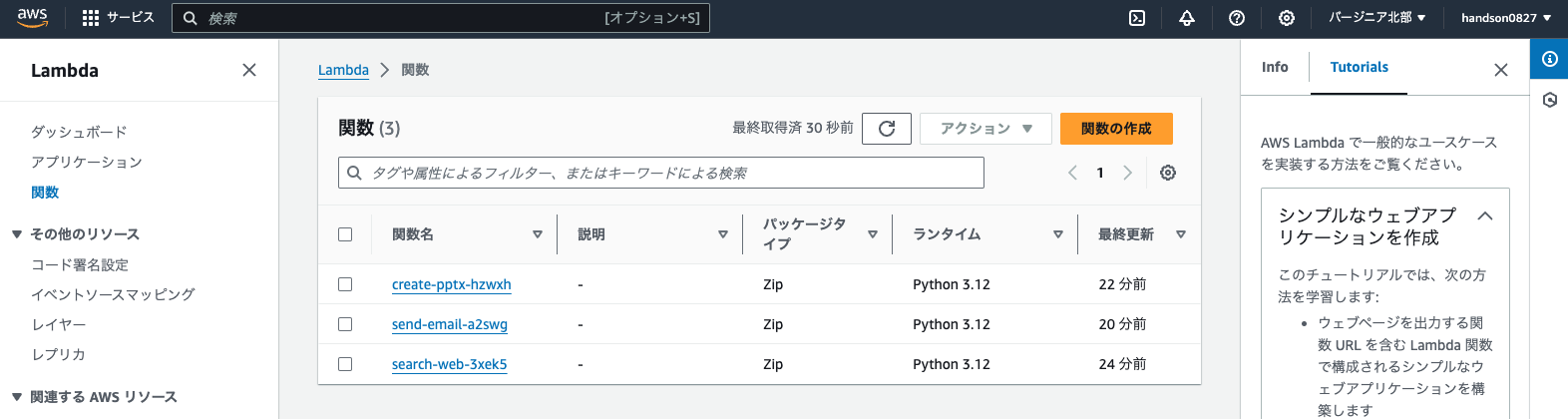Click '20 分前' in send-email row

[1122, 324]
